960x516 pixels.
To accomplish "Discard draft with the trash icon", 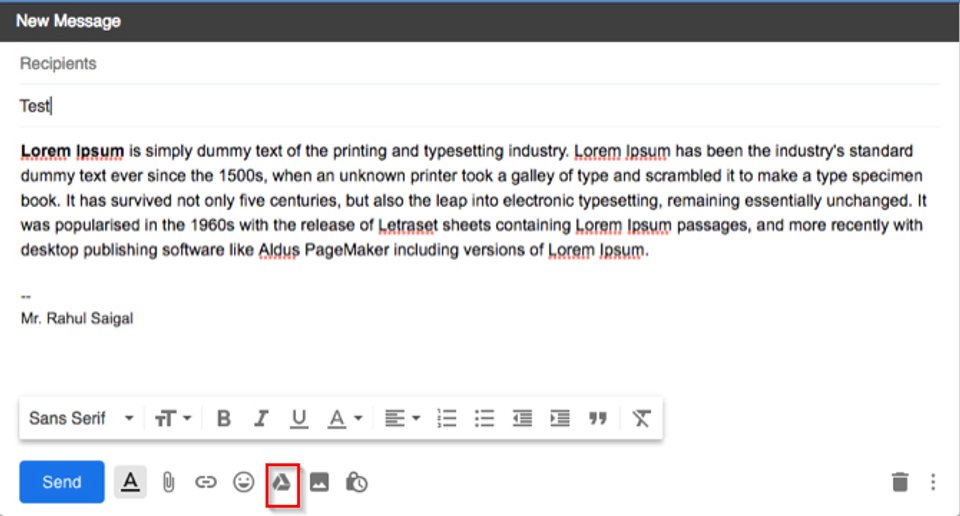I will click(900, 482).
